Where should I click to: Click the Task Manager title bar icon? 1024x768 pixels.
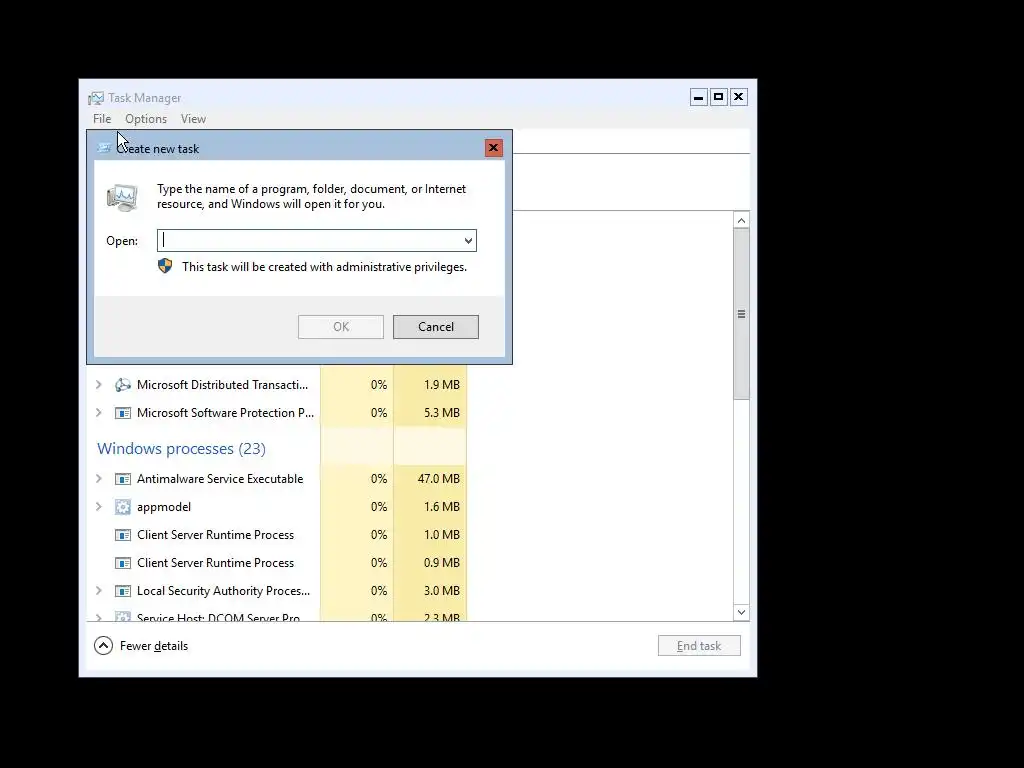(96, 98)
